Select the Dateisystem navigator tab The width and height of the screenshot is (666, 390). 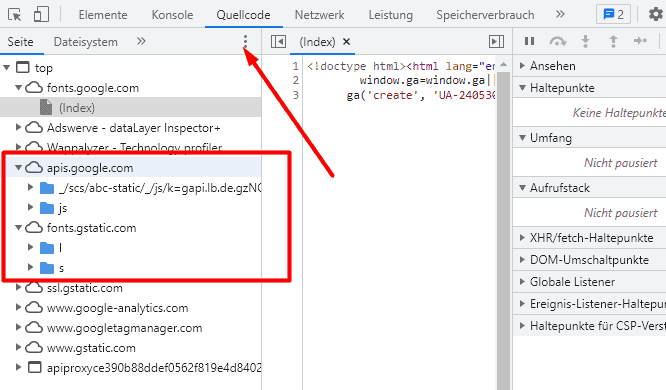click(x=85, y=42)
